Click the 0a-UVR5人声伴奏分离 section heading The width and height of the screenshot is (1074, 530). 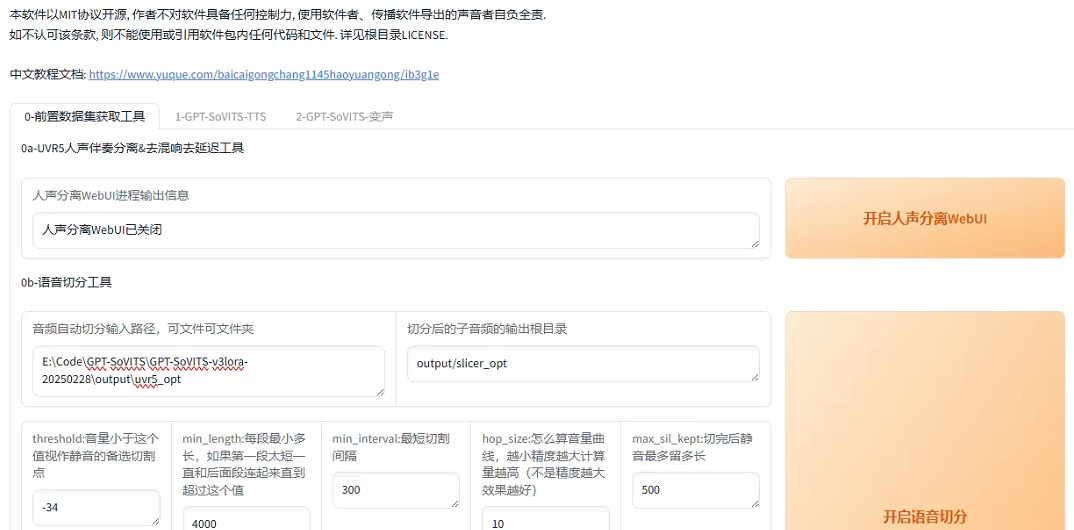(x=132, y=147)
